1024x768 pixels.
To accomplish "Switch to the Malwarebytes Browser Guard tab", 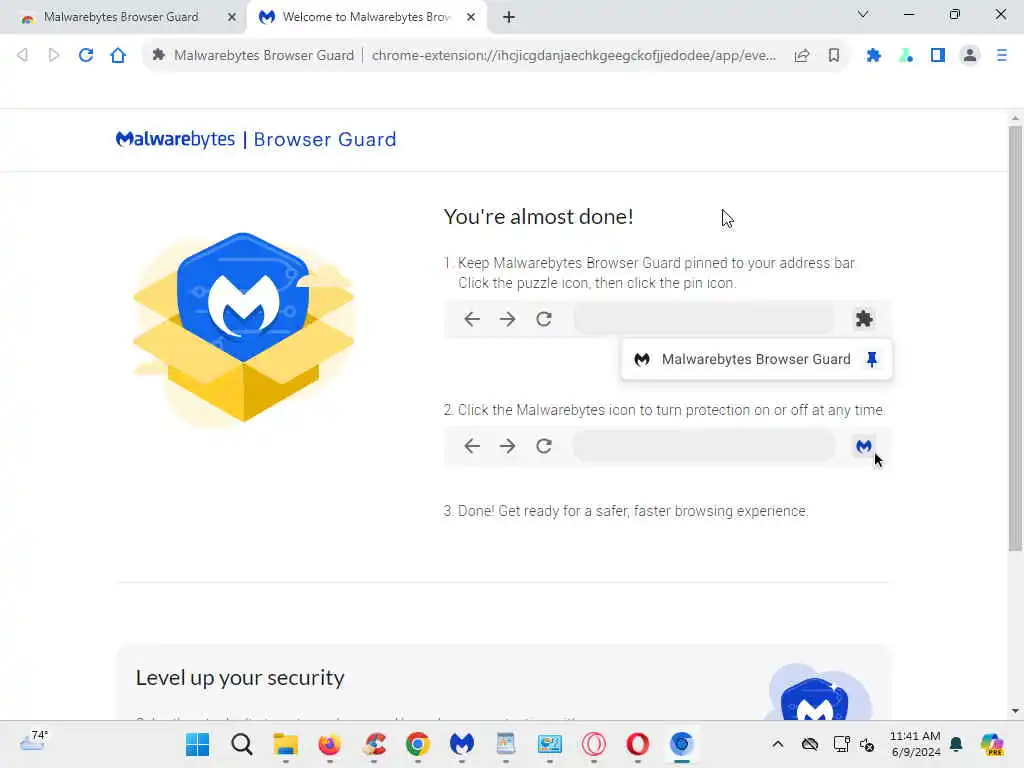I will (x=121, y=17).
